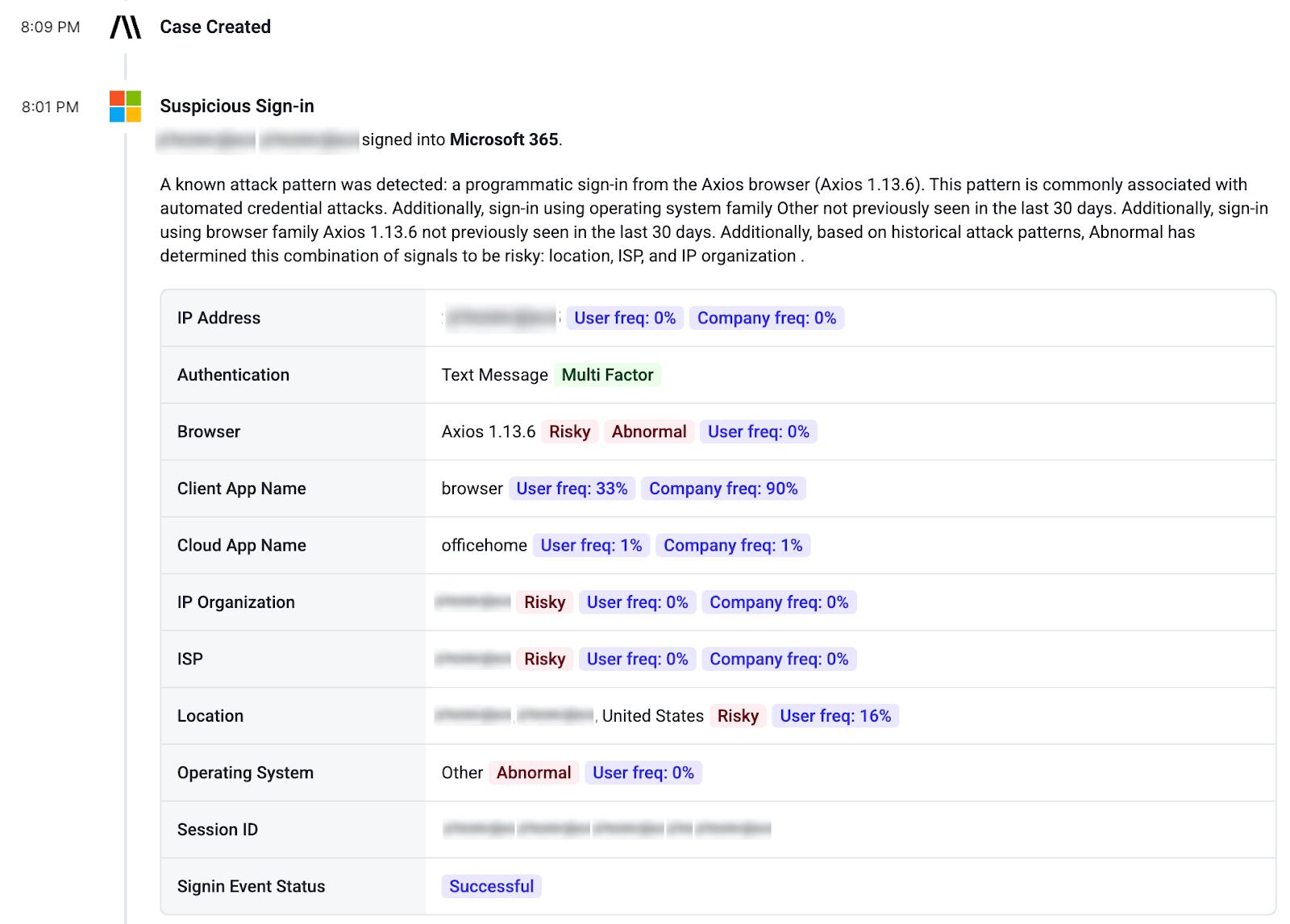Click User freq: 0% tag in Operating System row
The image size is (1290, 924).
pyautogui.click(x=643, y=772)
